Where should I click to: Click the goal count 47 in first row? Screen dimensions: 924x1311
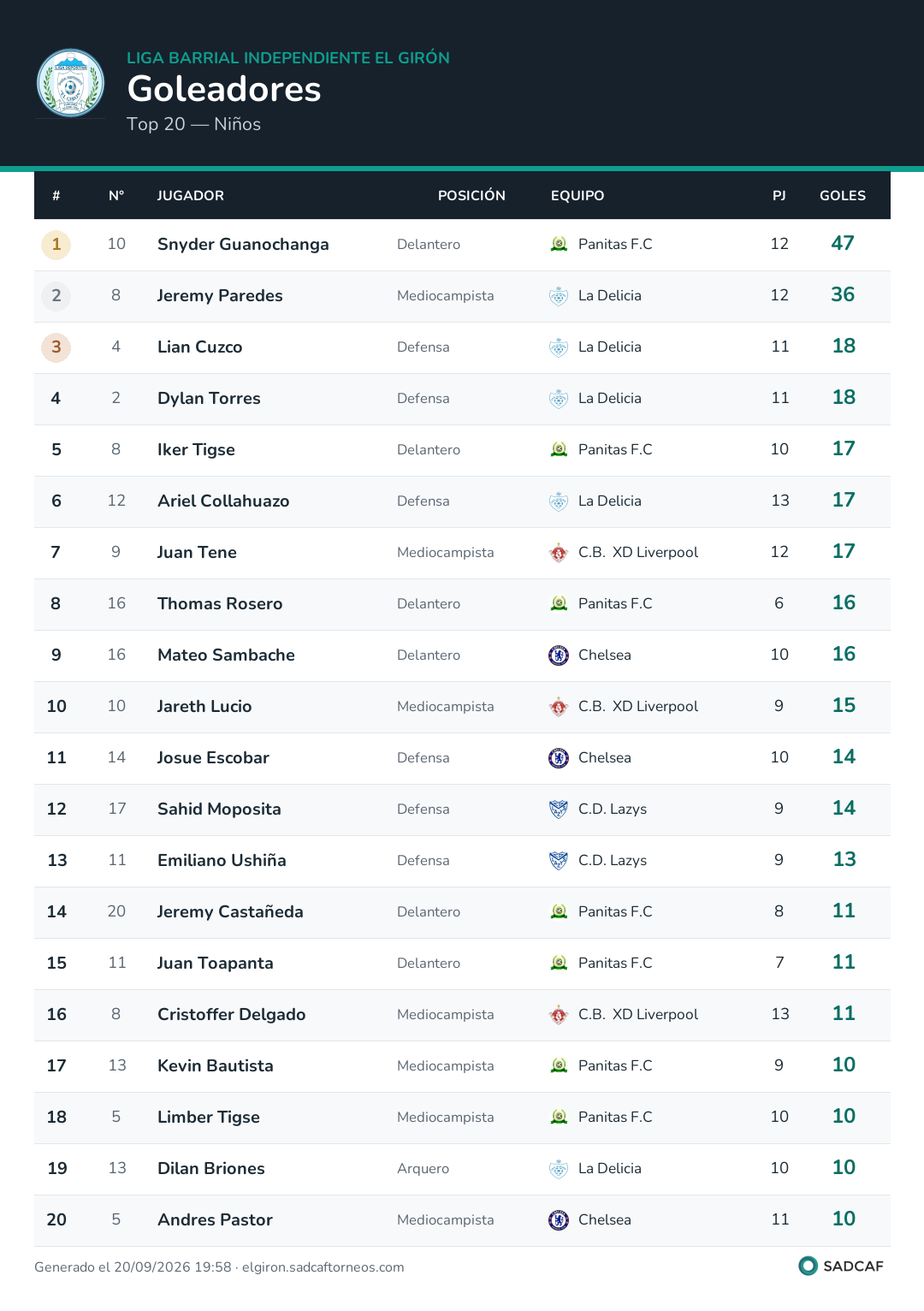843,243
